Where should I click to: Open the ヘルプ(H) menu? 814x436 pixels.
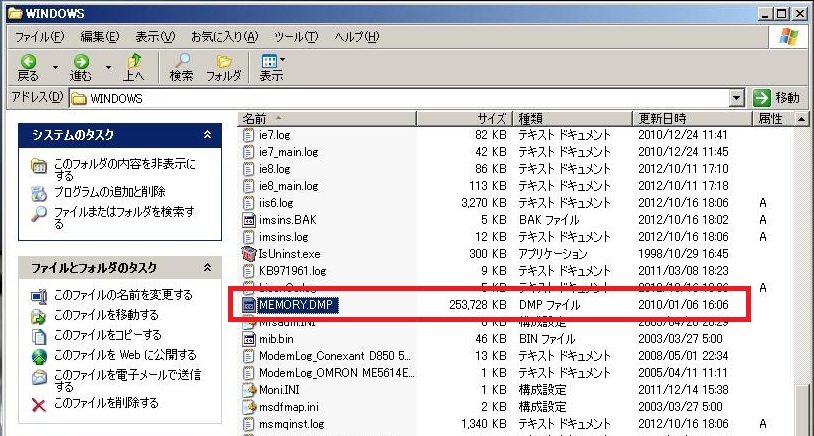[357, 37]
